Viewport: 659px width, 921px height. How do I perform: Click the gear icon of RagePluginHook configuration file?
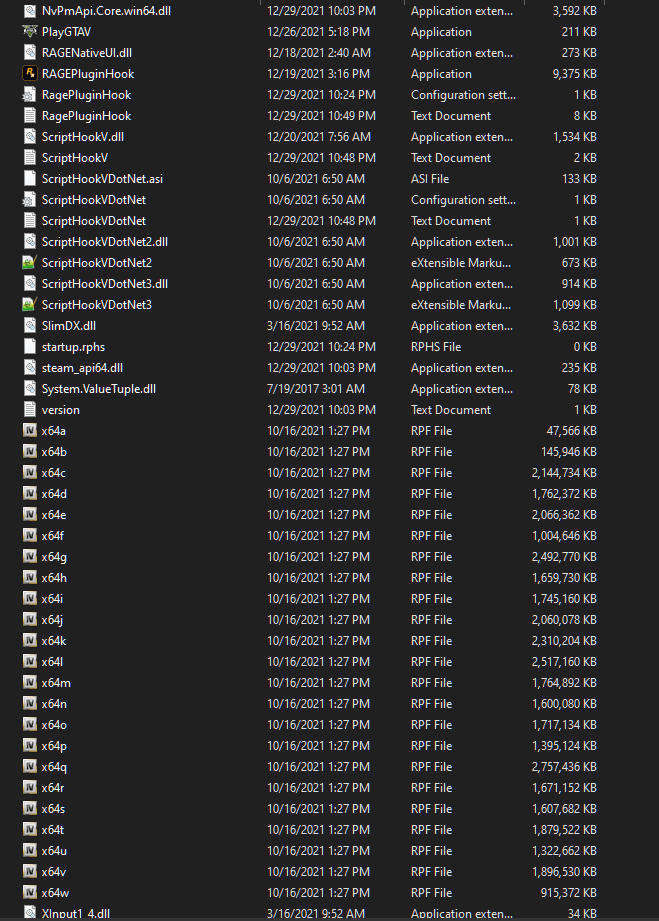pos(29,95)
